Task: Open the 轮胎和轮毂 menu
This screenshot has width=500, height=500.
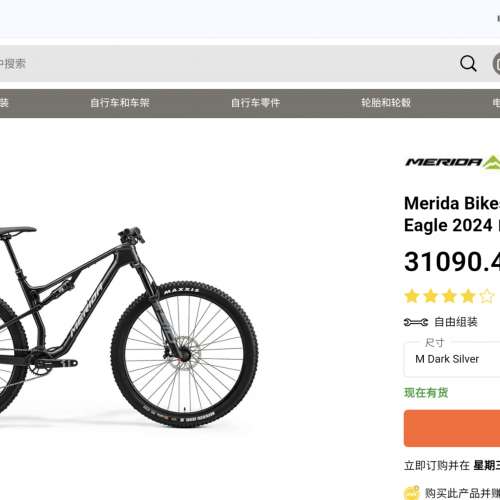Action: click(386, 103)
